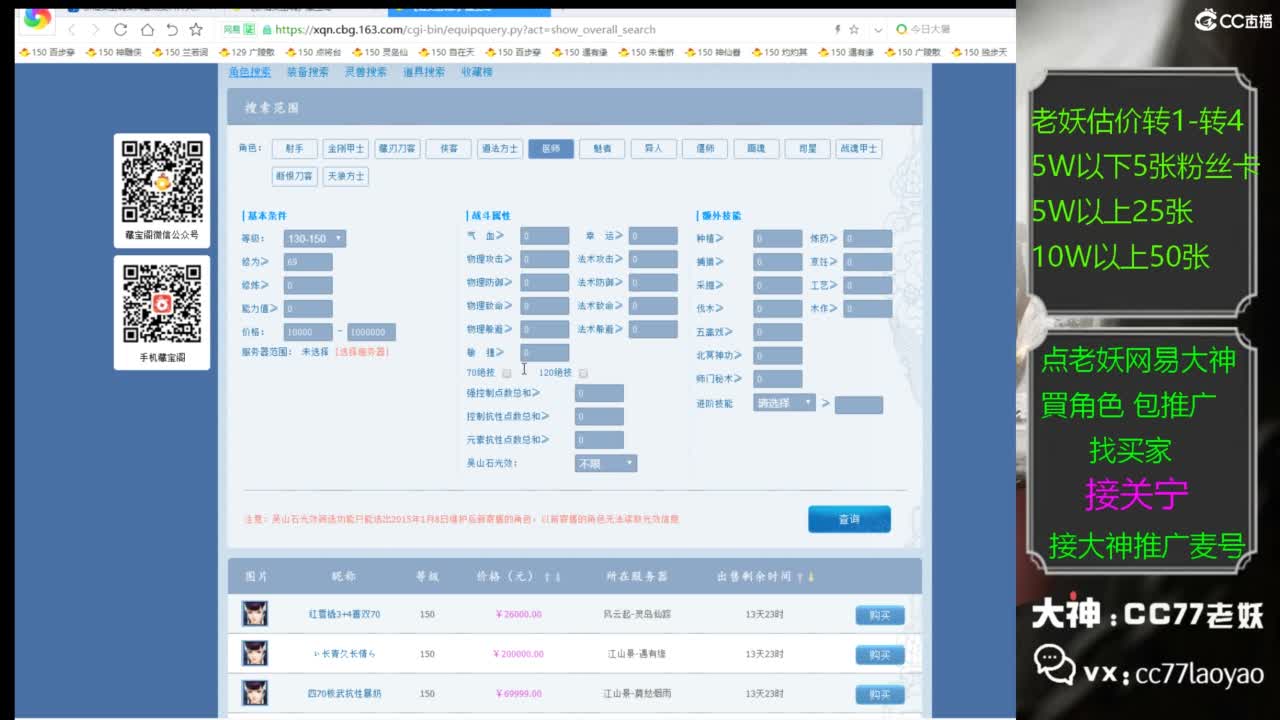The image size is (1280, 720).
Task: Click the flag icon right of the address bar
Action: (838, 30)
